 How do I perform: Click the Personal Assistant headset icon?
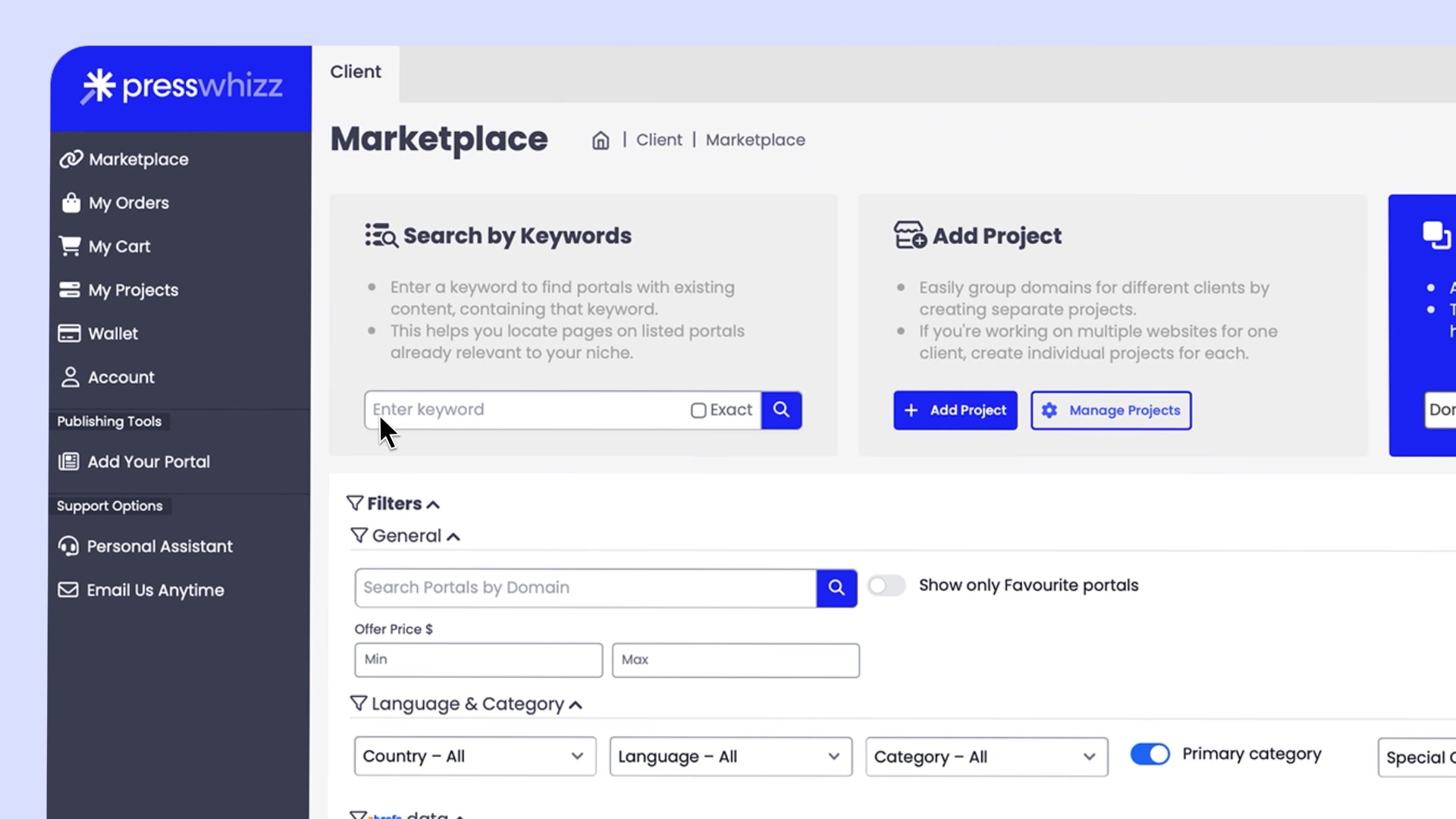tap(68, 546)
